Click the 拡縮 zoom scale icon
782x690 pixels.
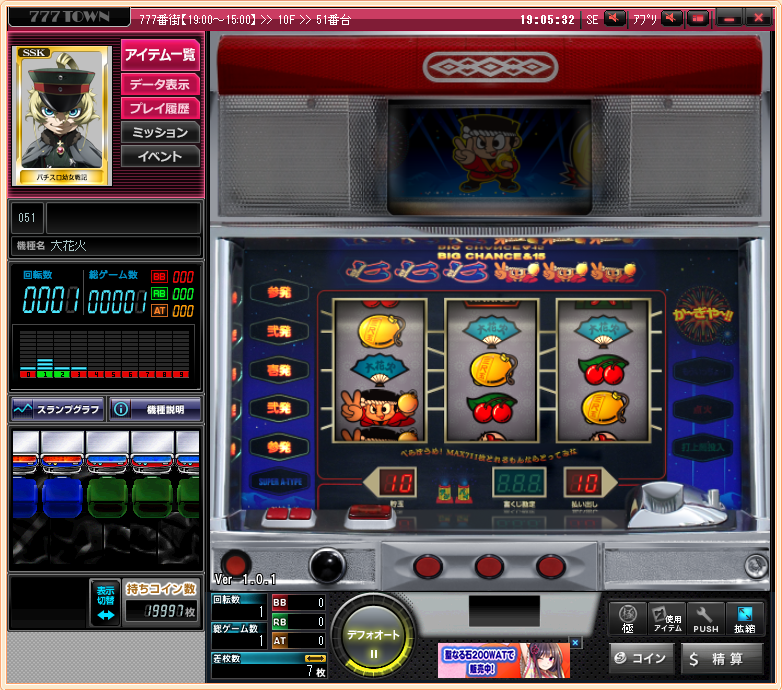coord(745,619)
